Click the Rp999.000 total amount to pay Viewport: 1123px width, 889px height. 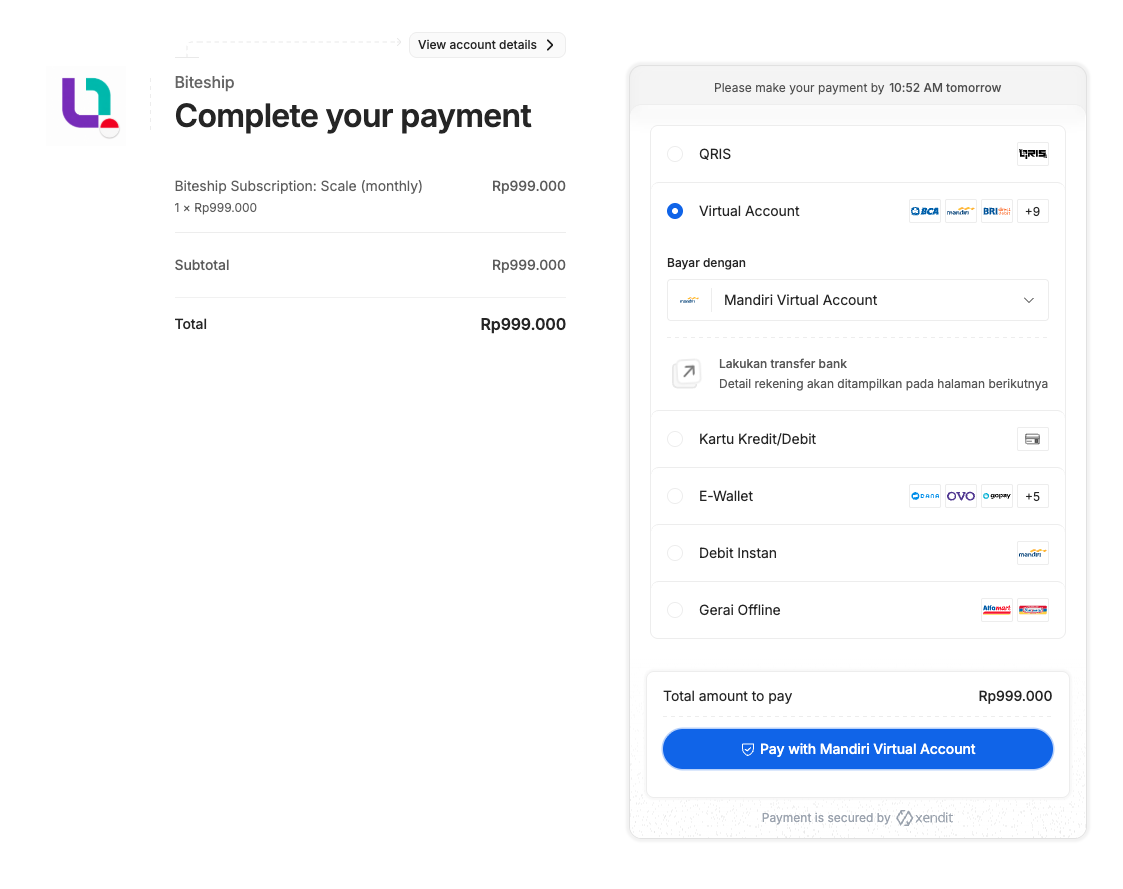point(1015,696)
